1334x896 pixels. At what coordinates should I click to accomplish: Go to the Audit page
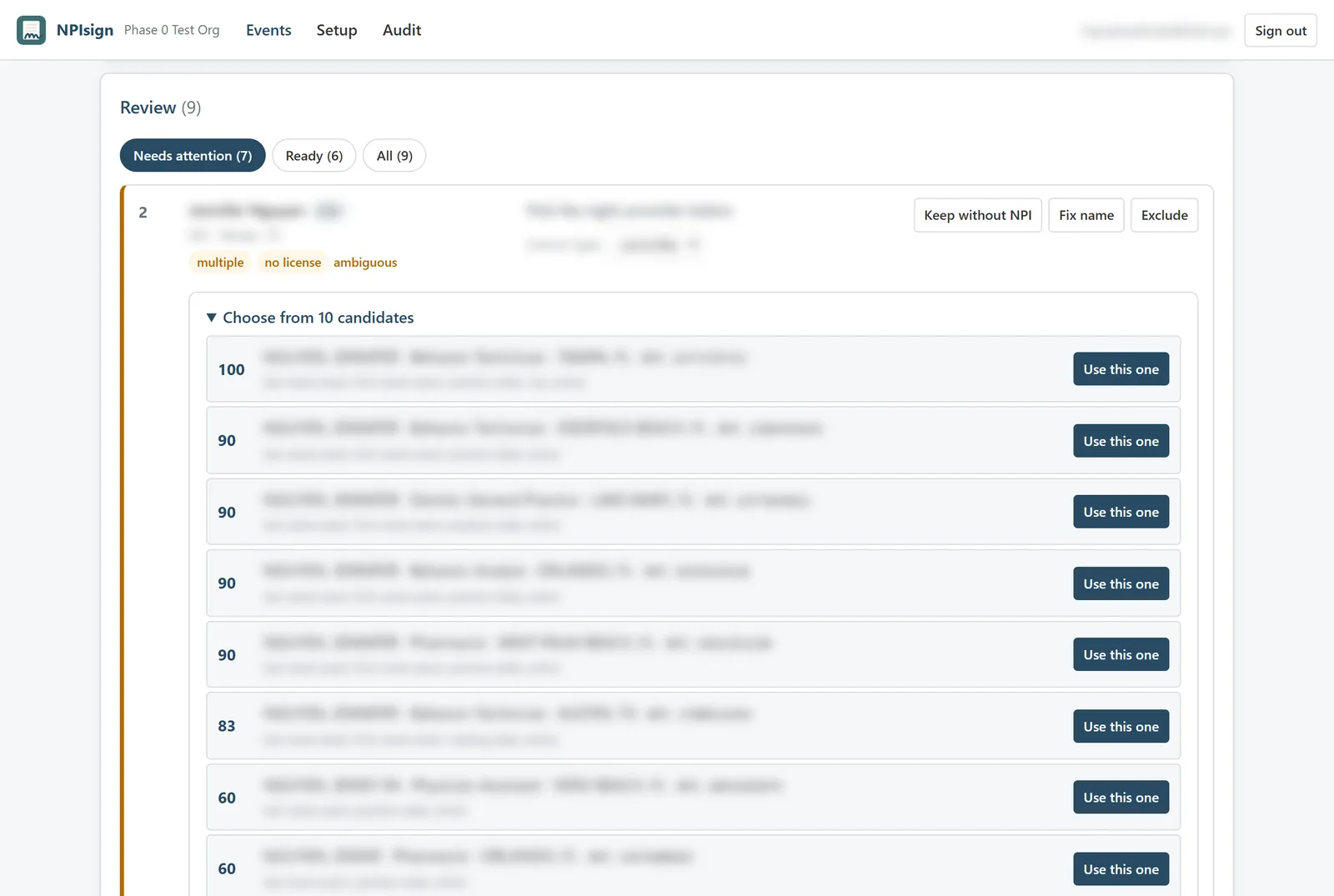click(402, 30)
